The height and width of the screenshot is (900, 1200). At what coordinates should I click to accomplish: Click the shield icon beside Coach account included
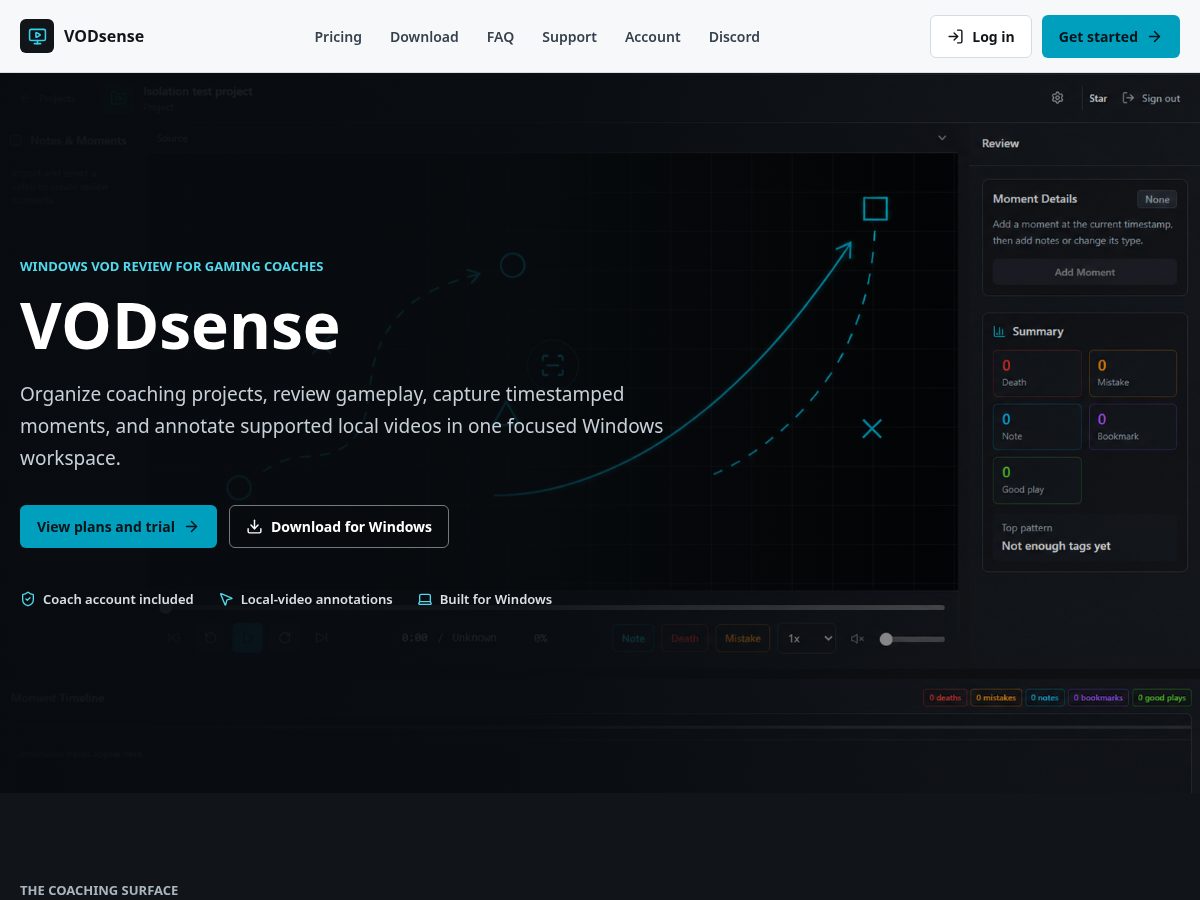(x=28, y=599)
